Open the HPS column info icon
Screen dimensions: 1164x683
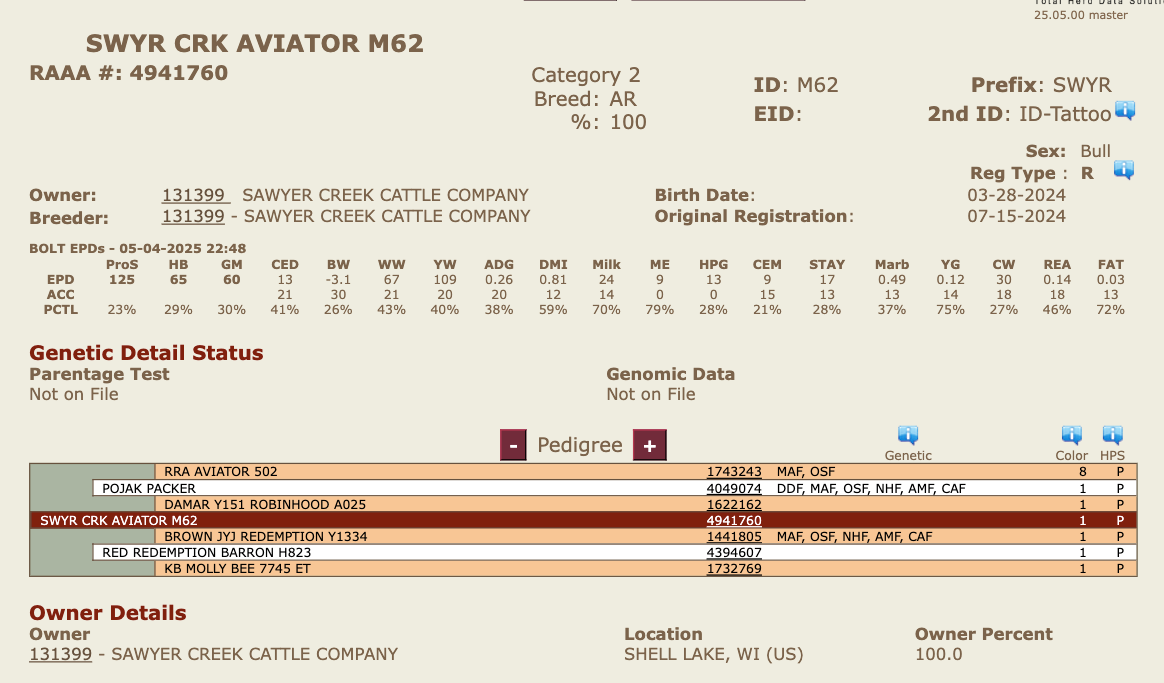pos(1113,435)
